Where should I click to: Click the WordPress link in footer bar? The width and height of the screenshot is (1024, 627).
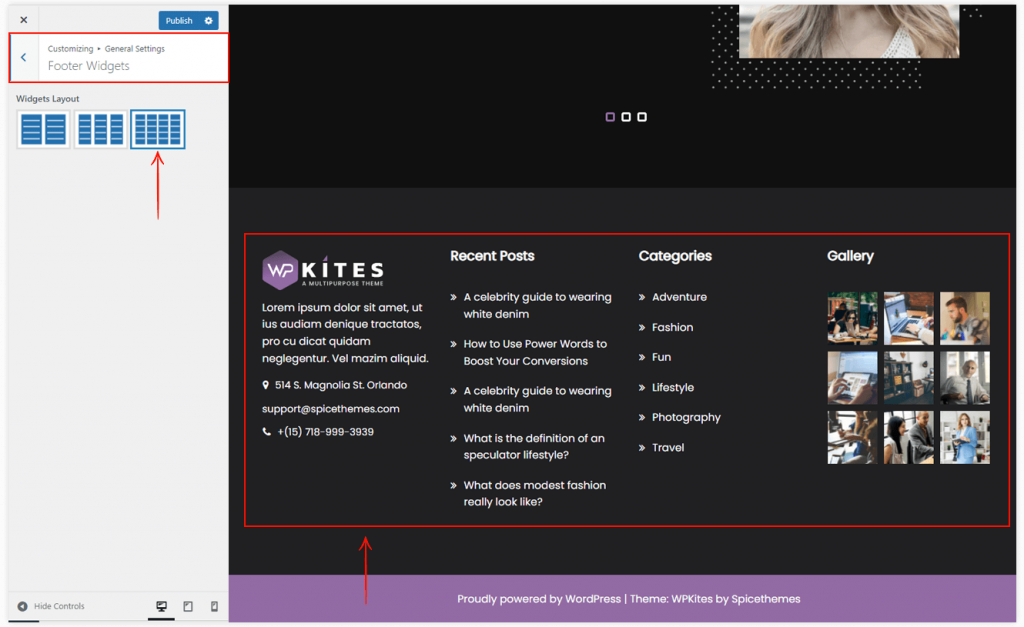[592, 599]
